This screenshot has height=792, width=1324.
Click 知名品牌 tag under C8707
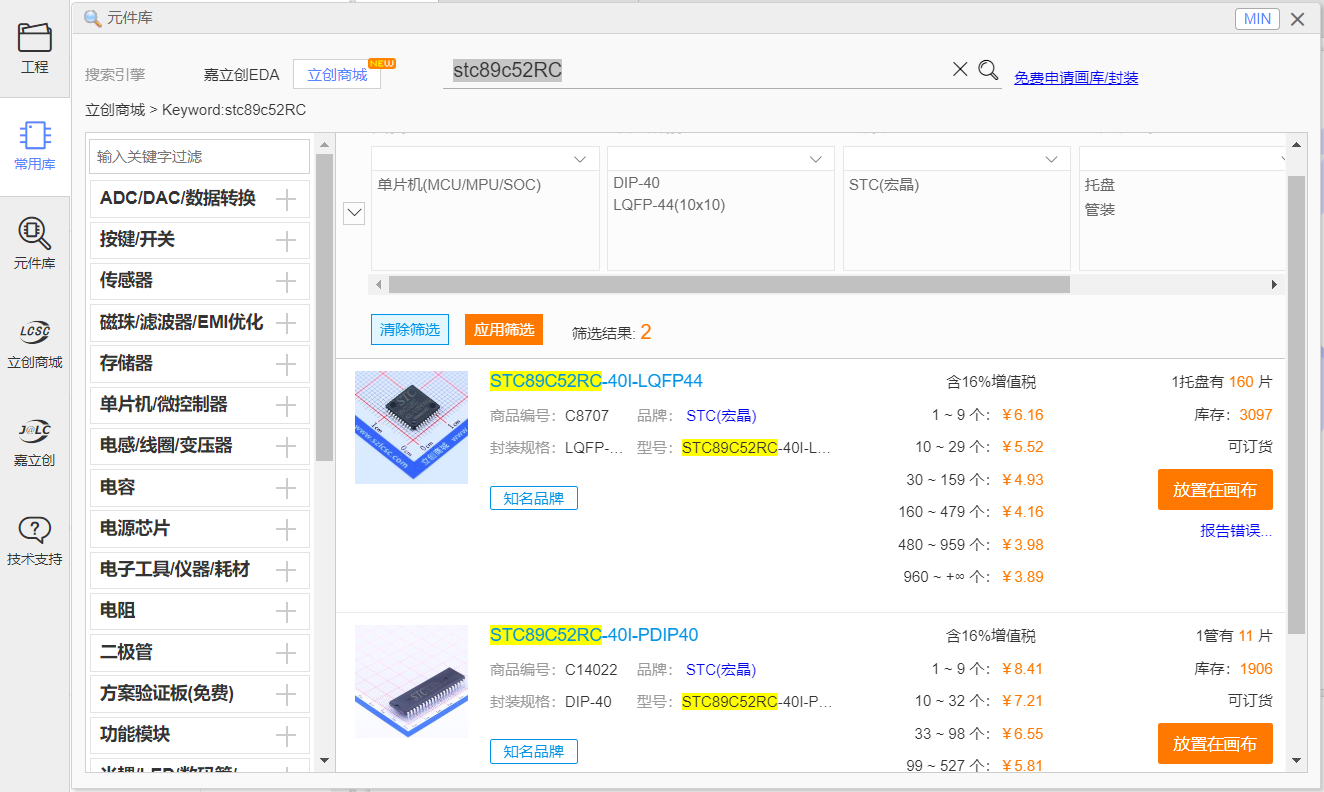(534, 498)
